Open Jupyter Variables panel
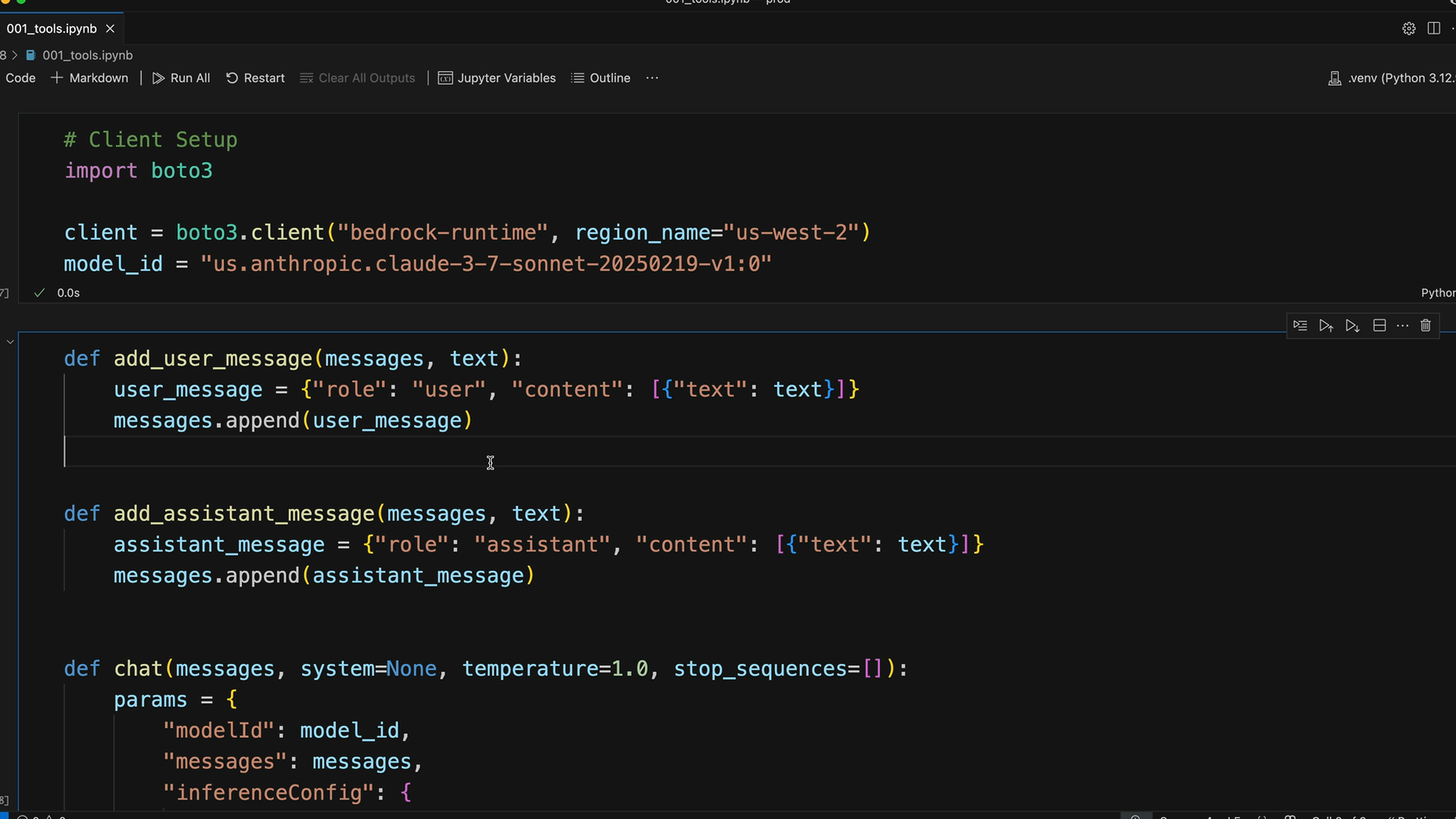 click(x=497, y=78)
